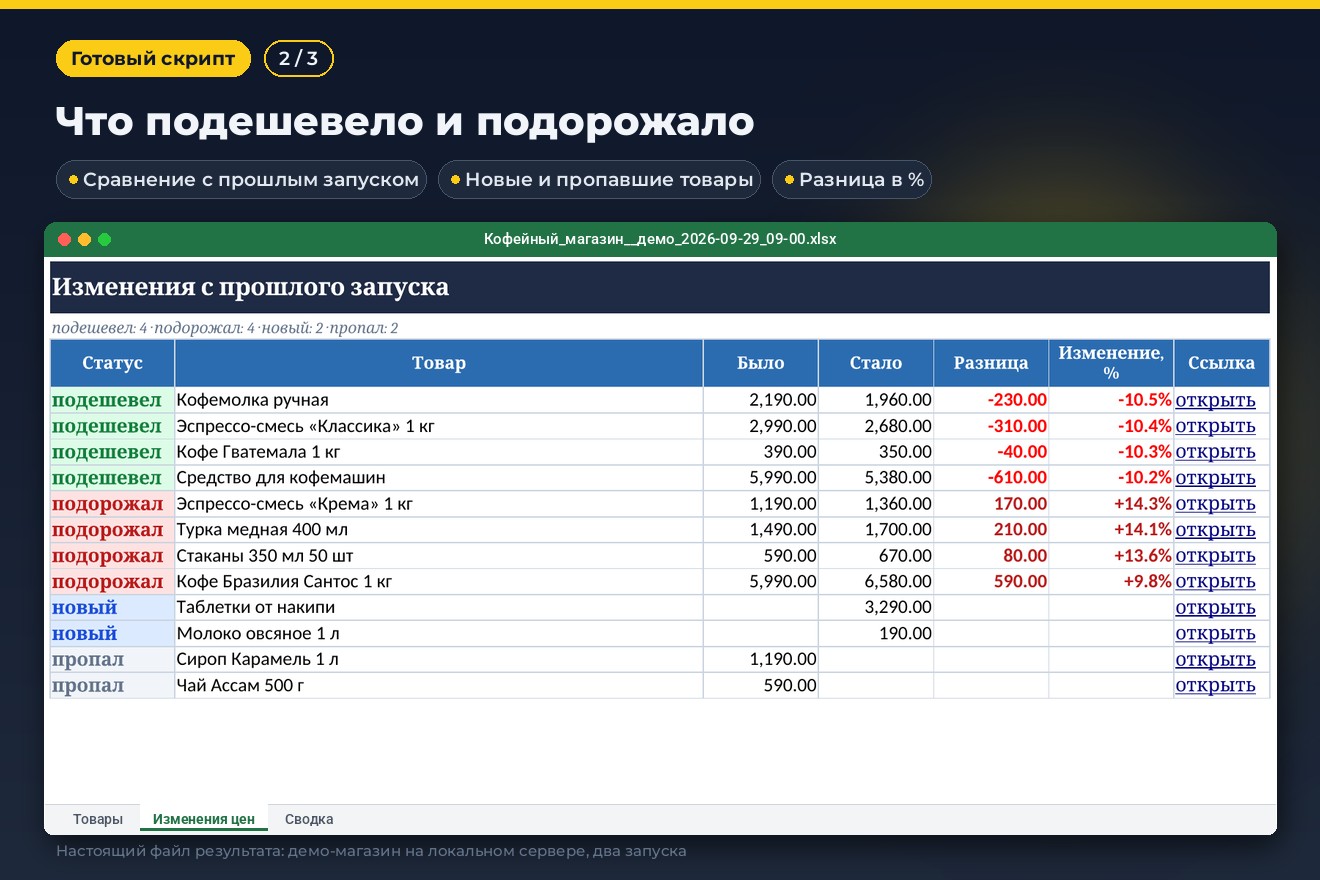The width and height of the screenshot is (1320, 880).
Task: Click the Готовый скрипт badge
Action: (153, 59)
